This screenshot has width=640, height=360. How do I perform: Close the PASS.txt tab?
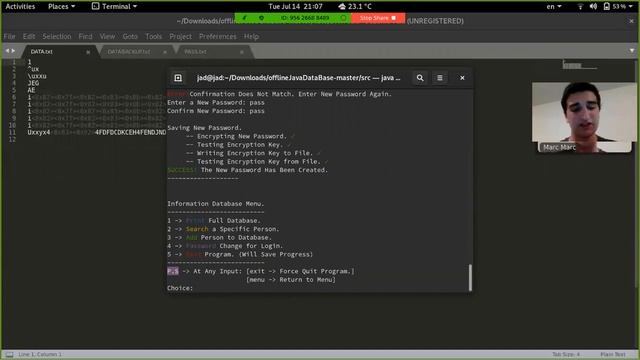pos(242,52)
